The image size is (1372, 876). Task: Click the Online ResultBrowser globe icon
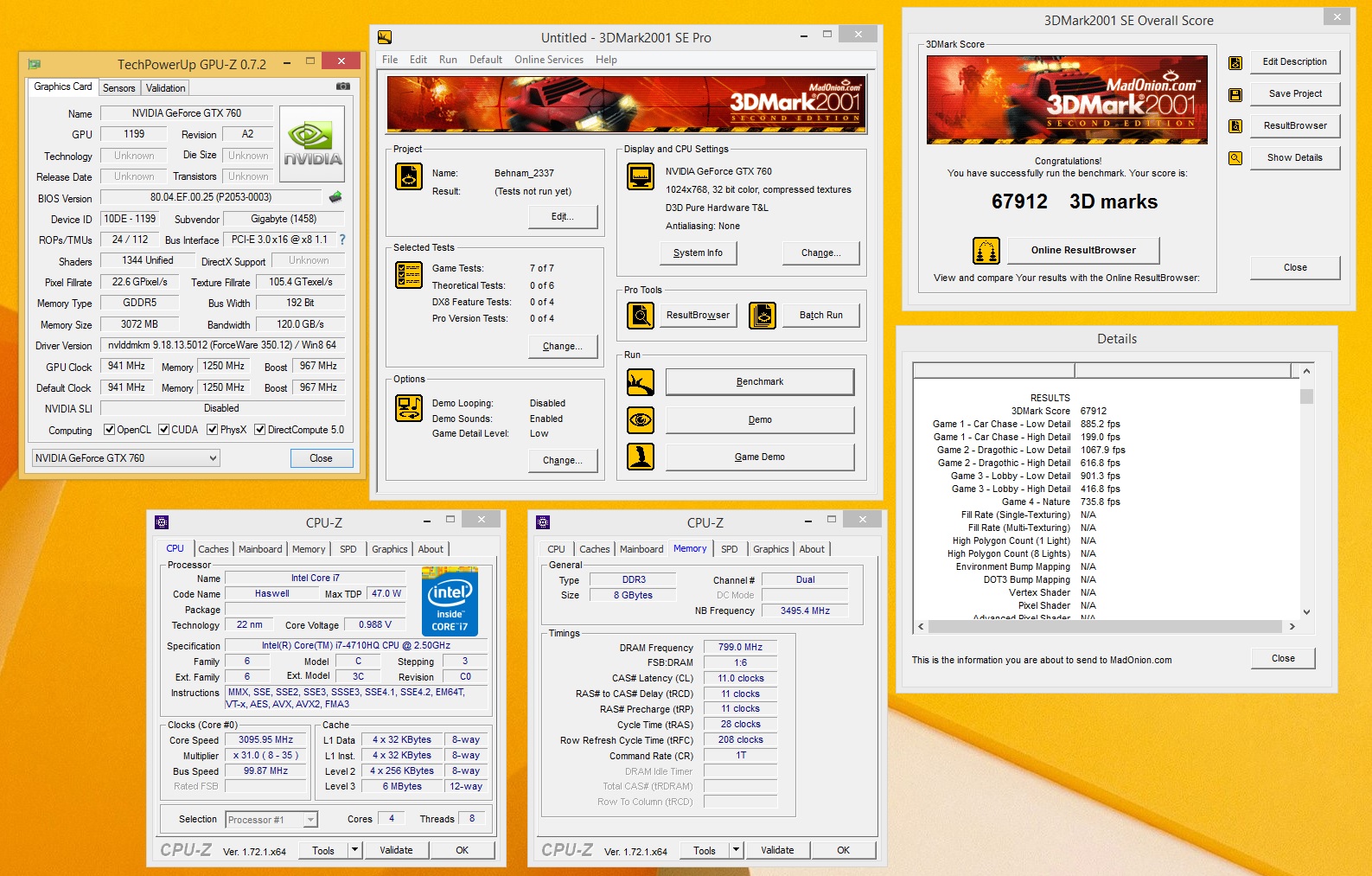(x=986, y=251)
